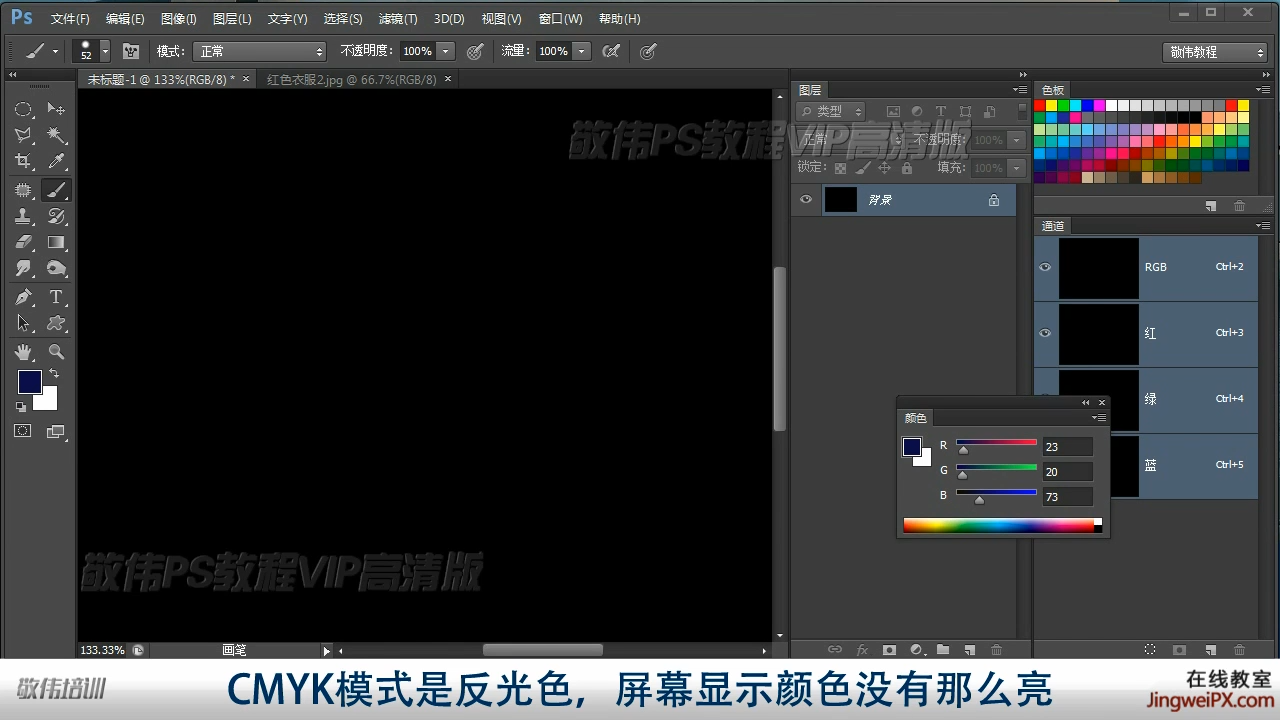Select the Pen tool
The width and height of the screenshot is (1280, 720).
pos(23,297)
